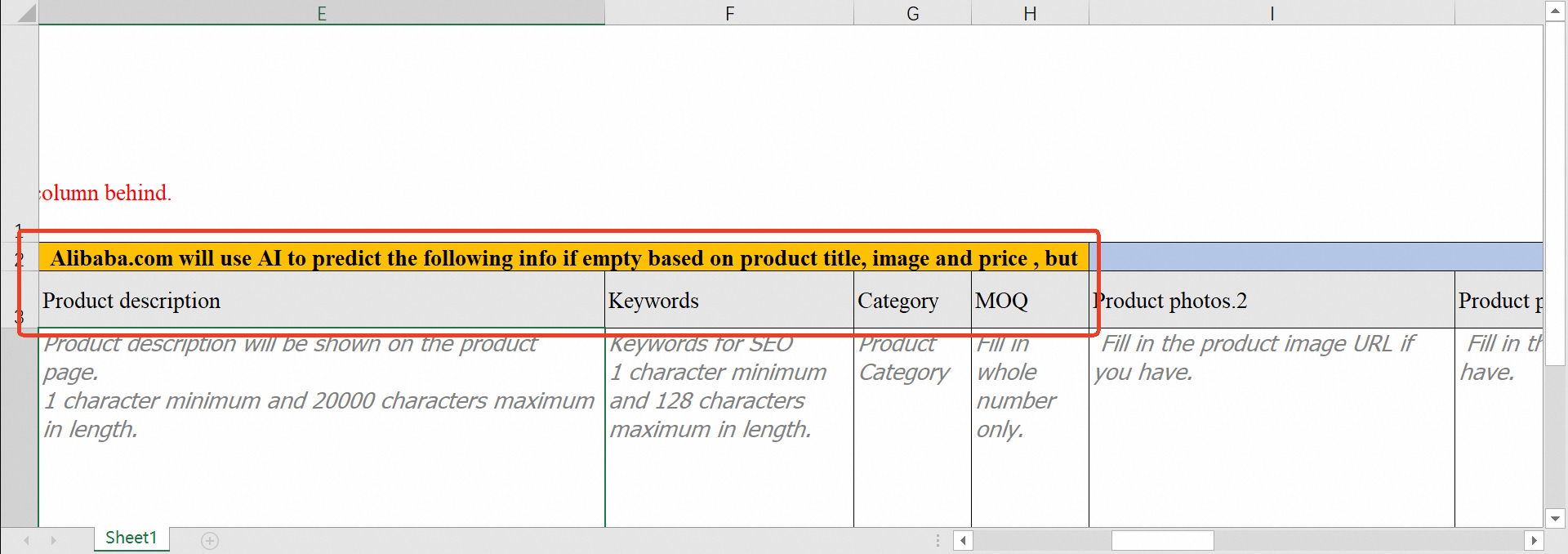Click previous sheet navigation arrow
Viewport: 1568px width, 554px height.
tap(27, 540)
